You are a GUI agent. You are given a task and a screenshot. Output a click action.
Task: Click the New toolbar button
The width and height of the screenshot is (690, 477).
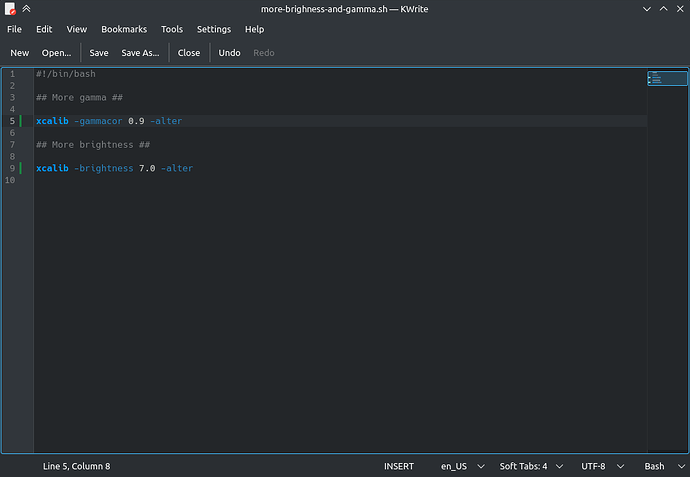coord(20,53)
